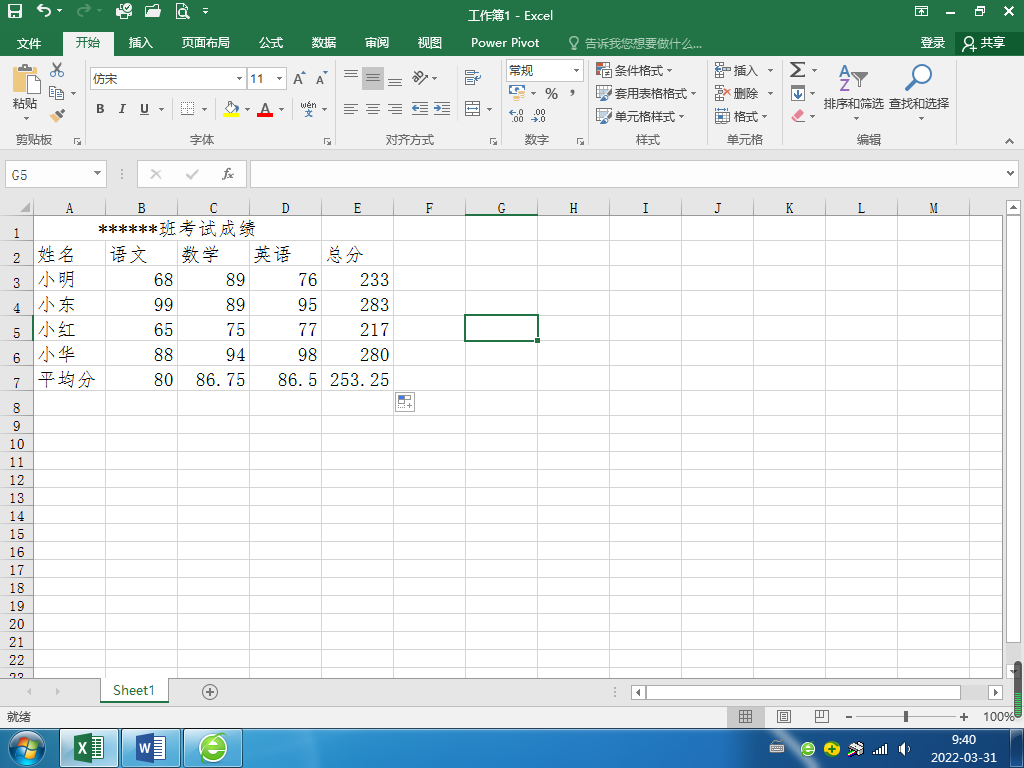Switch to the 页面布局 tab
1024x768 pixels.
[x=206, y=43]
